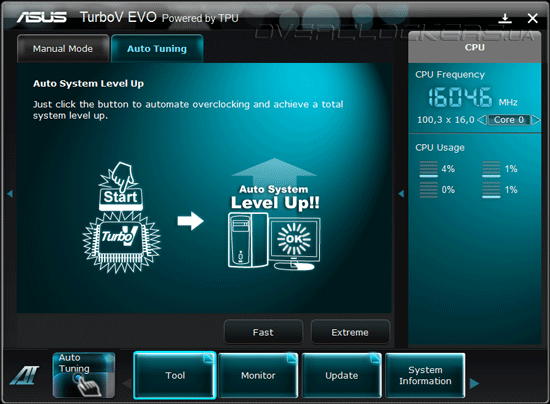Image resolution: width=550 pixels, height=404 pixels.
Task: Click the Start TurboV chip illustration
Action: coord(121,217)
